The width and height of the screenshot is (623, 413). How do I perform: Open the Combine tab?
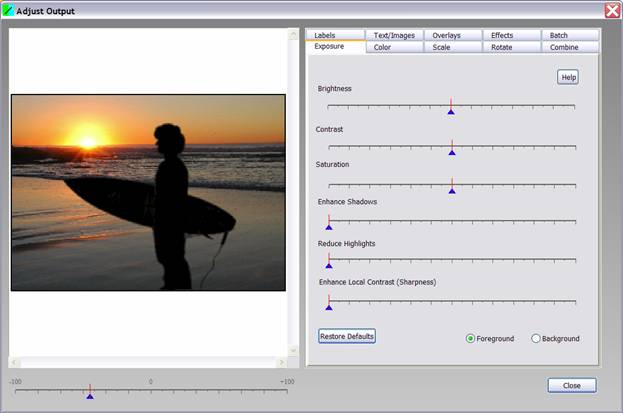(570, 47)
